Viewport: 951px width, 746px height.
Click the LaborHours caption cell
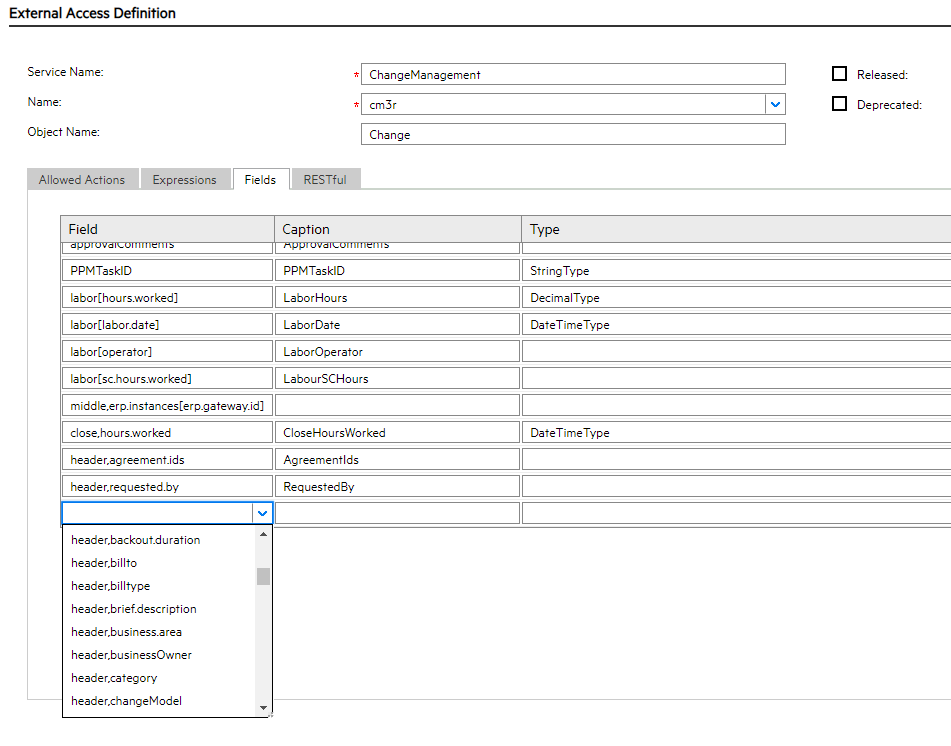(x=398, y=298)
